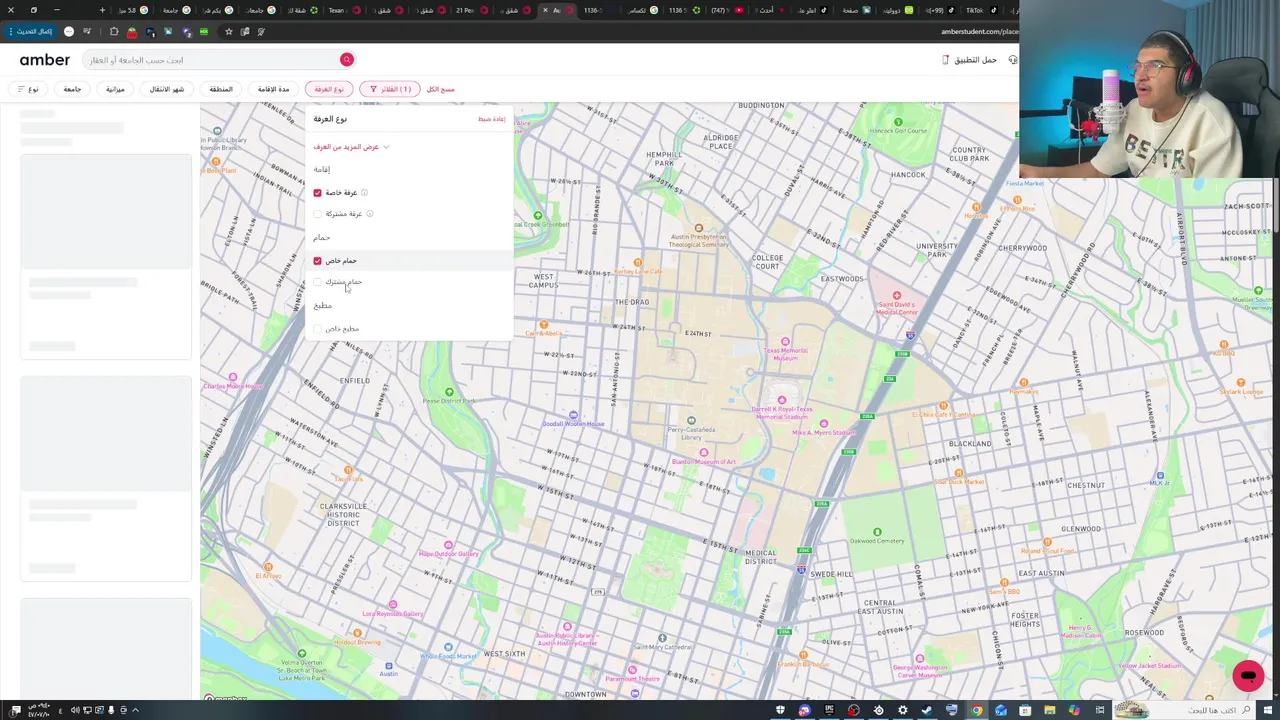This screenshot has width=1280, height=720.
Task: Click Hancock Golf Course green marker
Action: 898,122
